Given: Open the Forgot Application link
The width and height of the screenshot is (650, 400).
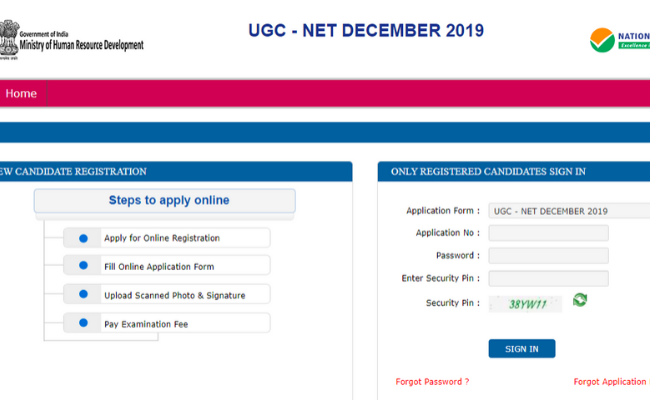Looking at the screenshot, I should click(x=610, y=381).
